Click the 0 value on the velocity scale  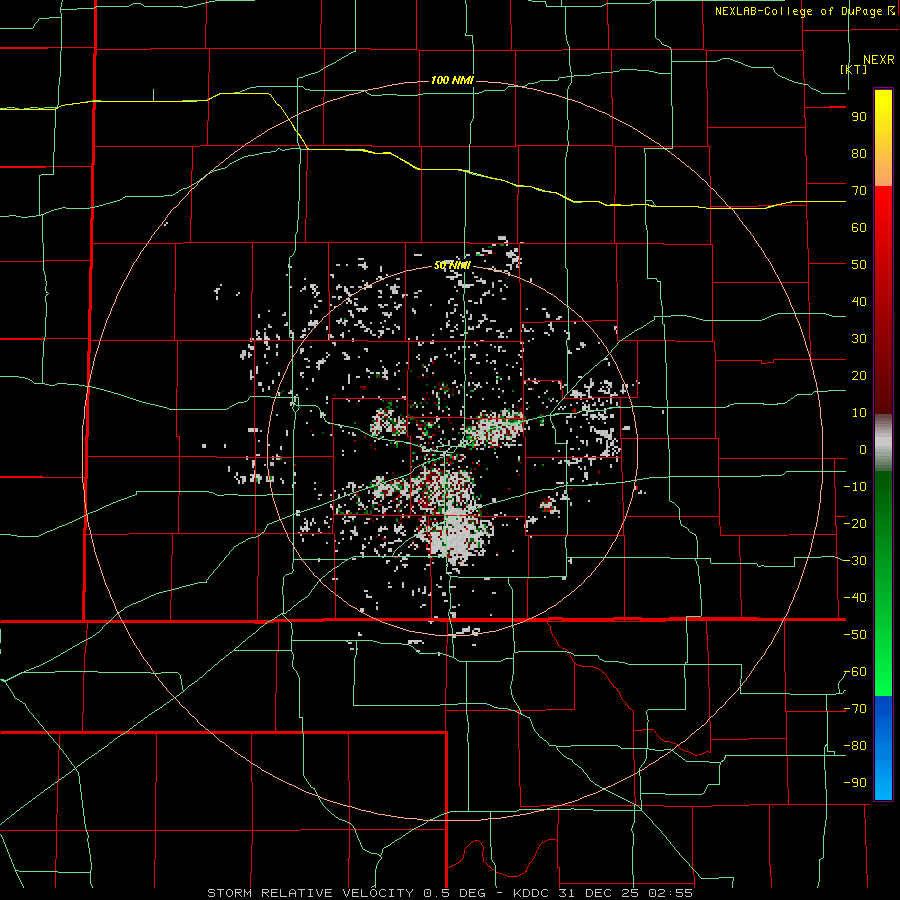(863, 449)
